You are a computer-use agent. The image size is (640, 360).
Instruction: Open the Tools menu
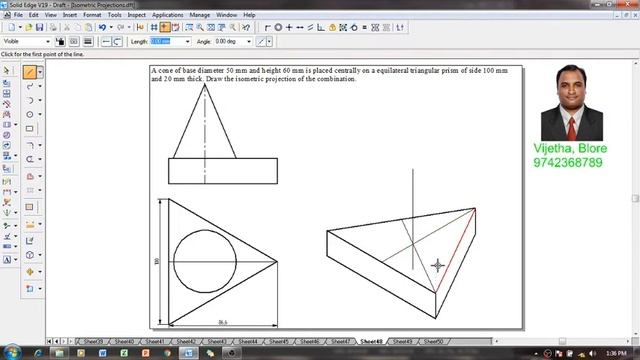pyautogui.click(x=114, y=15)
